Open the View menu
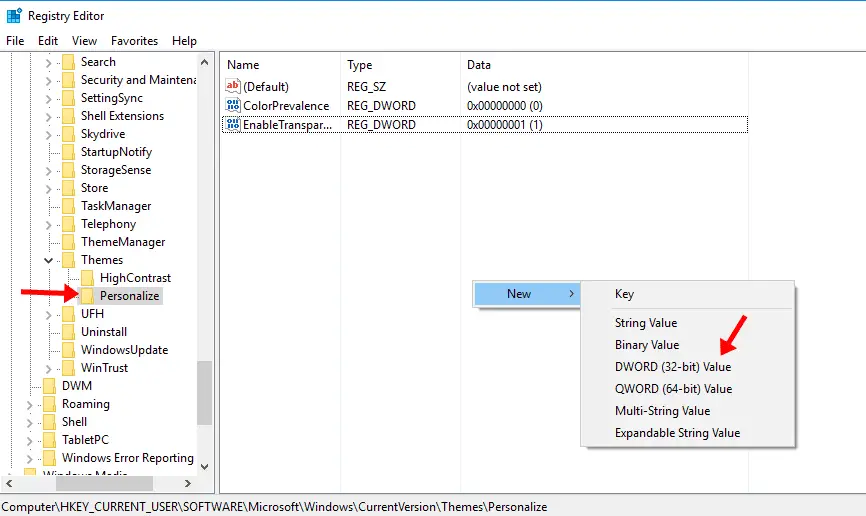Image resolution: width=866 pixels, height=516 pixels. (x=84, y=41)
